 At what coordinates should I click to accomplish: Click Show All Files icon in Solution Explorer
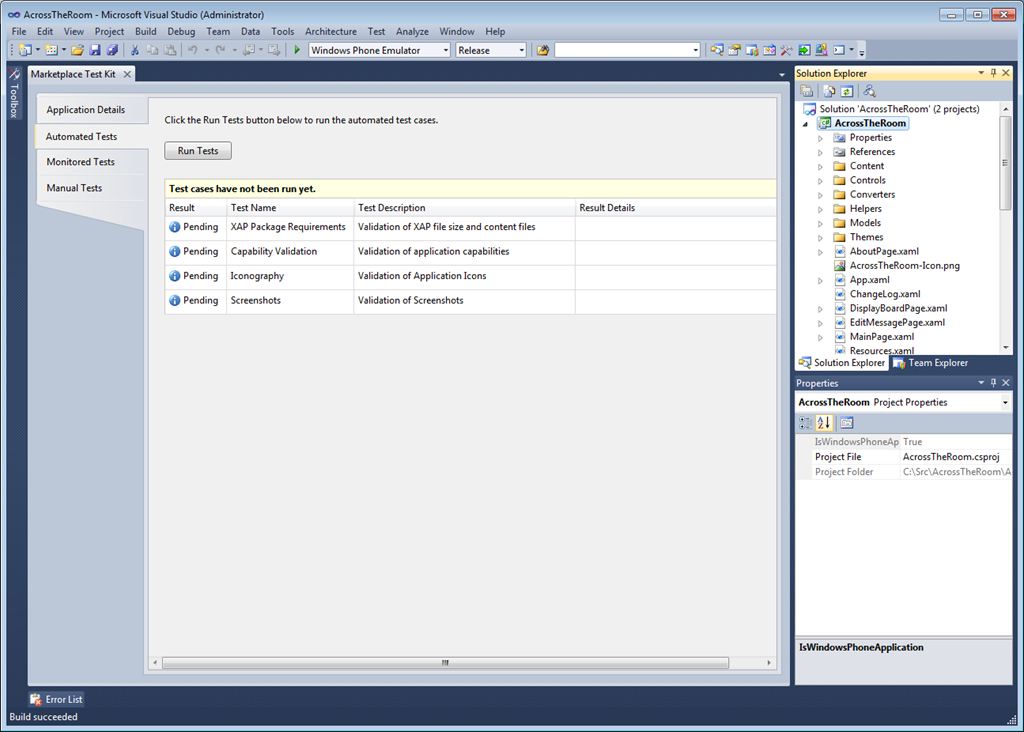pos(829,91)
